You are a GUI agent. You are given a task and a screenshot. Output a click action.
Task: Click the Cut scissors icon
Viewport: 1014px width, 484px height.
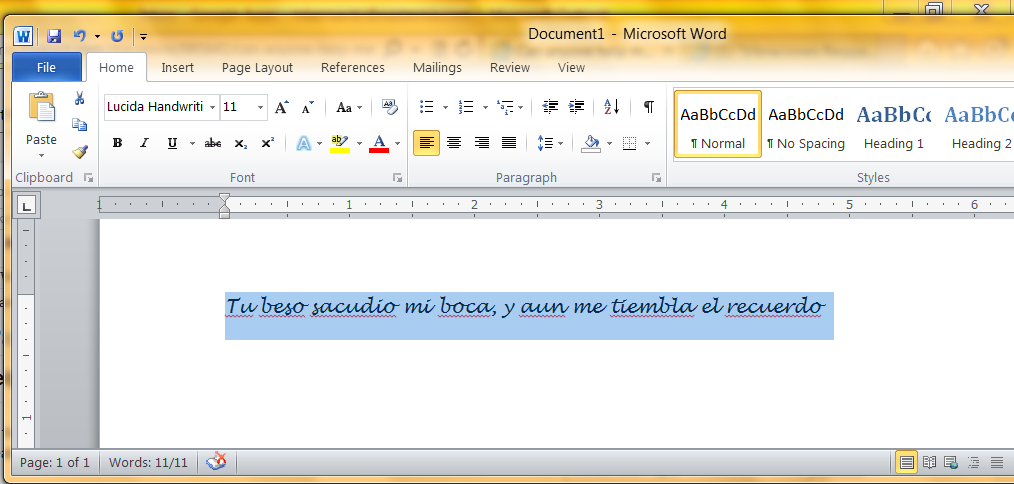pyautogui.click(x=80, y=98)
